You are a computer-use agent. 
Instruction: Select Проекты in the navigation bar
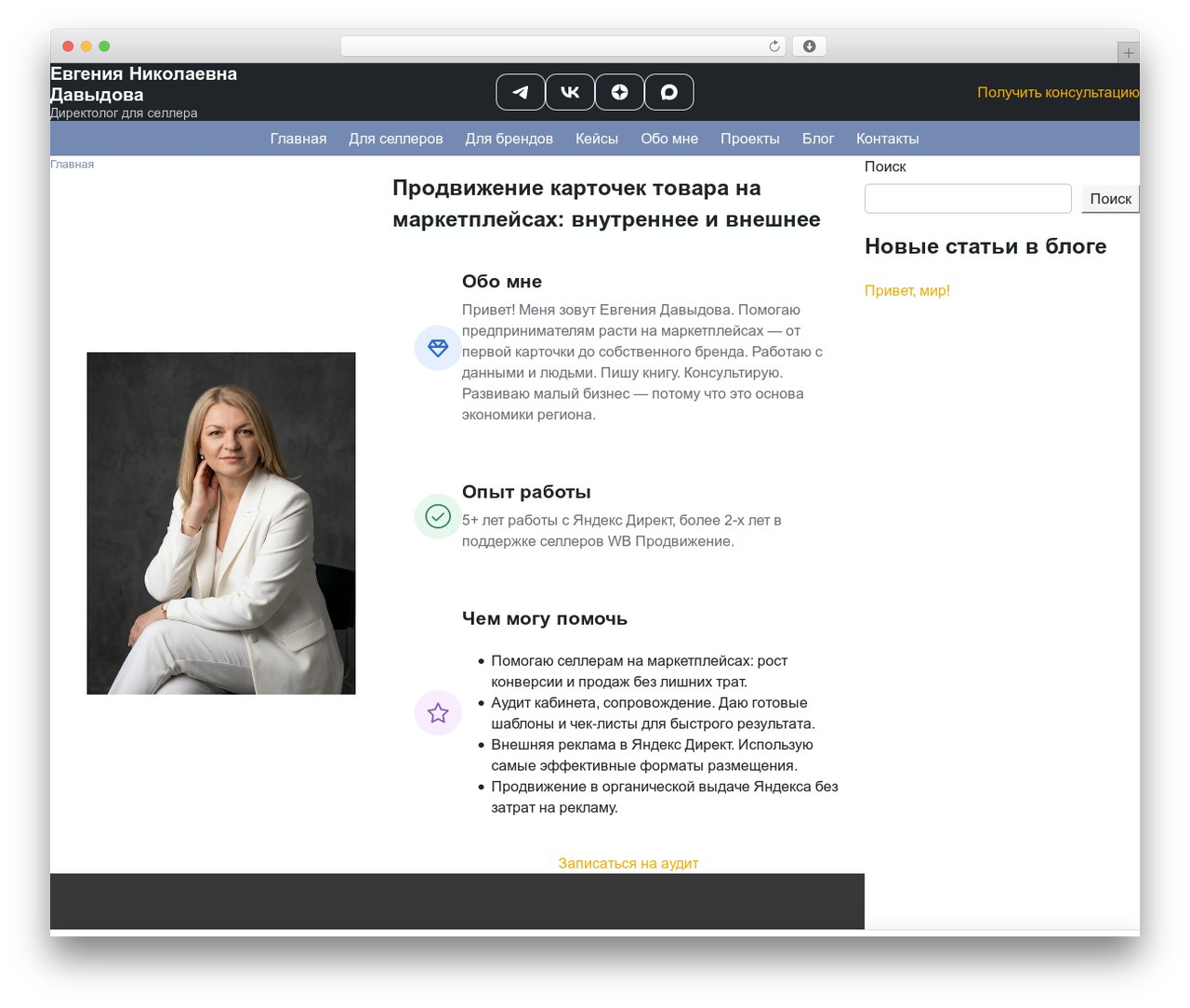tap(750, 139)
